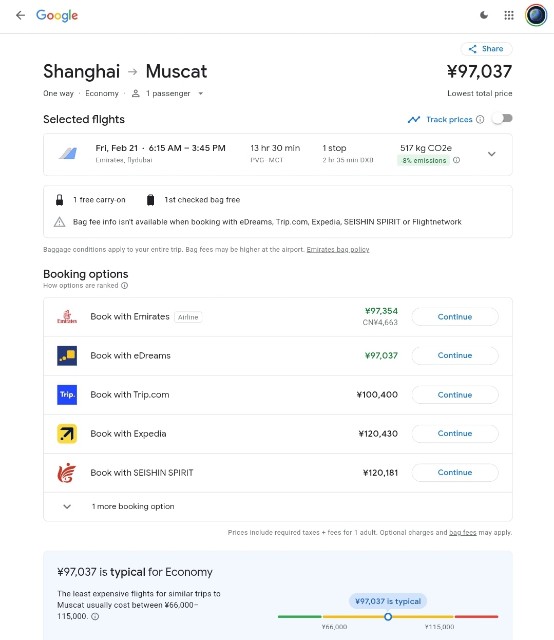Open the Emirates bag policy link
The height and width of the screenshot is (640, 554).
pyautogui.click(x=338, y=249)
